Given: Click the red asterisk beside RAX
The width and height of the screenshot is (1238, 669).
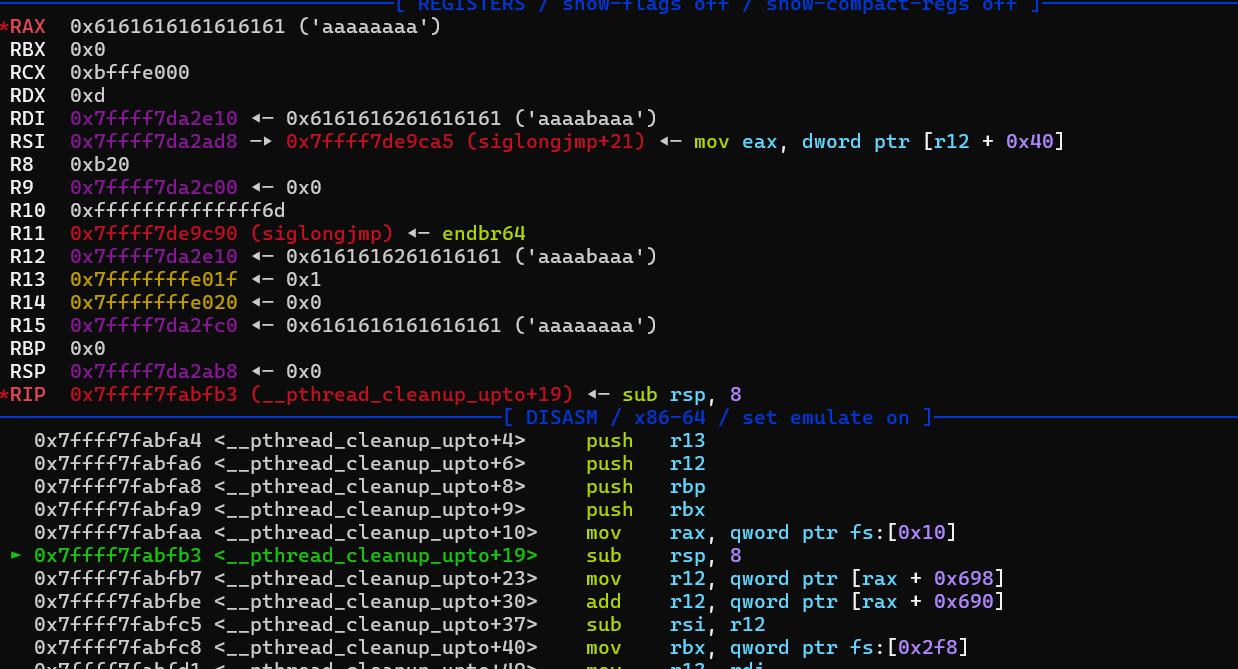Looking at the screenshot, I should click(x=5, y=26).
